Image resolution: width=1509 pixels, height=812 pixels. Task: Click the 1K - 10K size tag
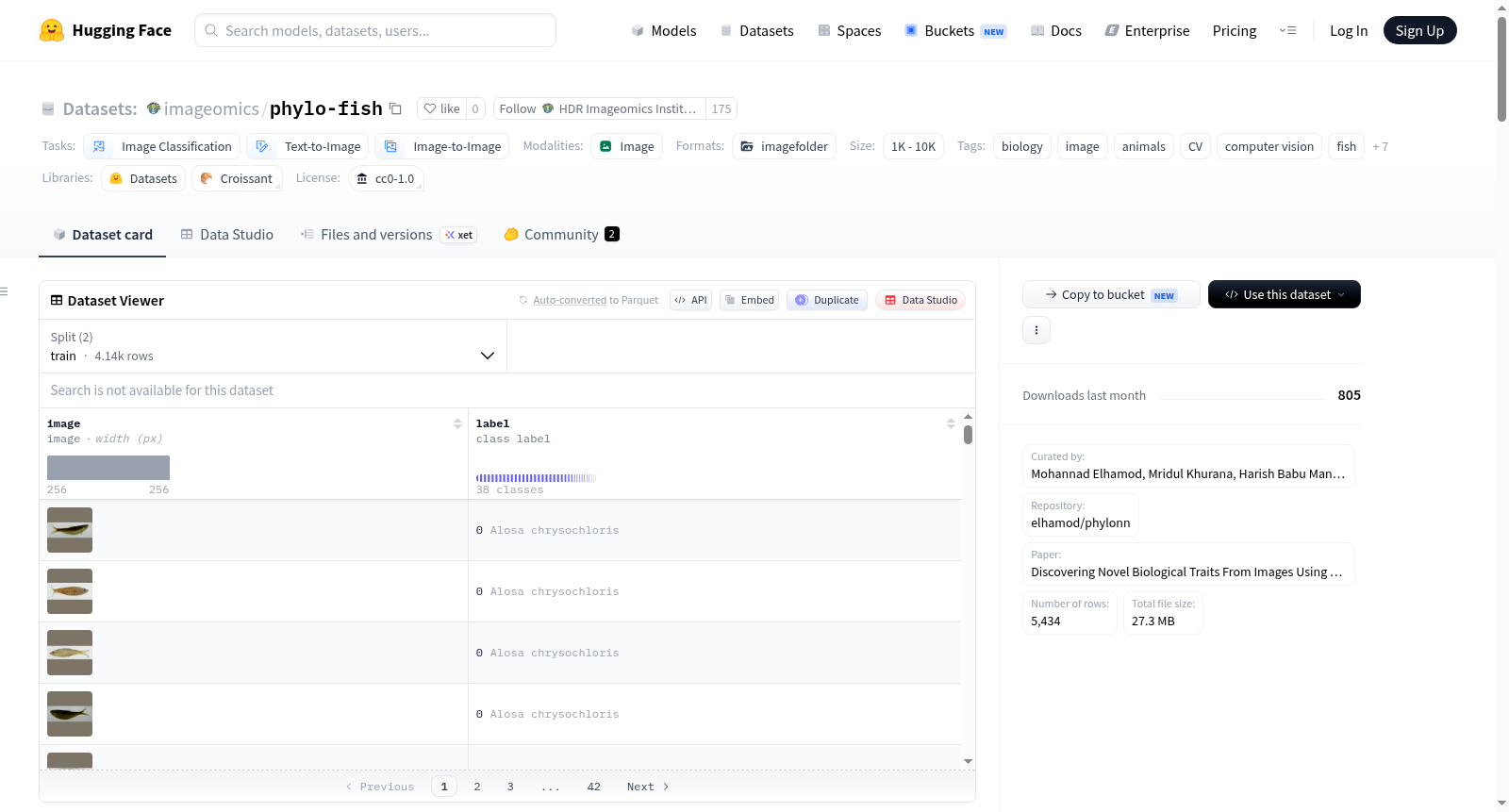click(x=913, y=146)
